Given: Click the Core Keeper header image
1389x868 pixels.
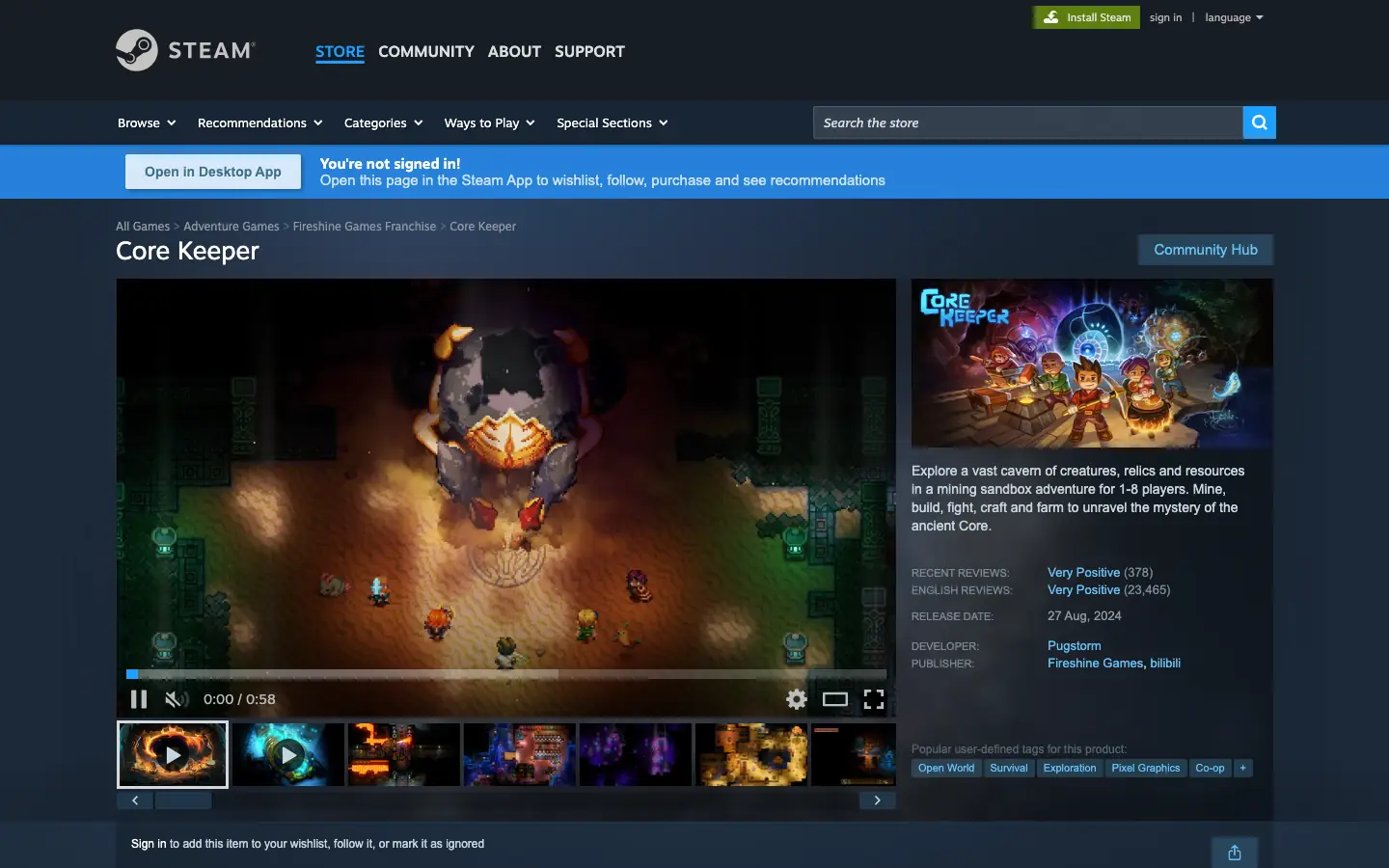Looking at the screenshot, I should click(x=1092, y=363).
